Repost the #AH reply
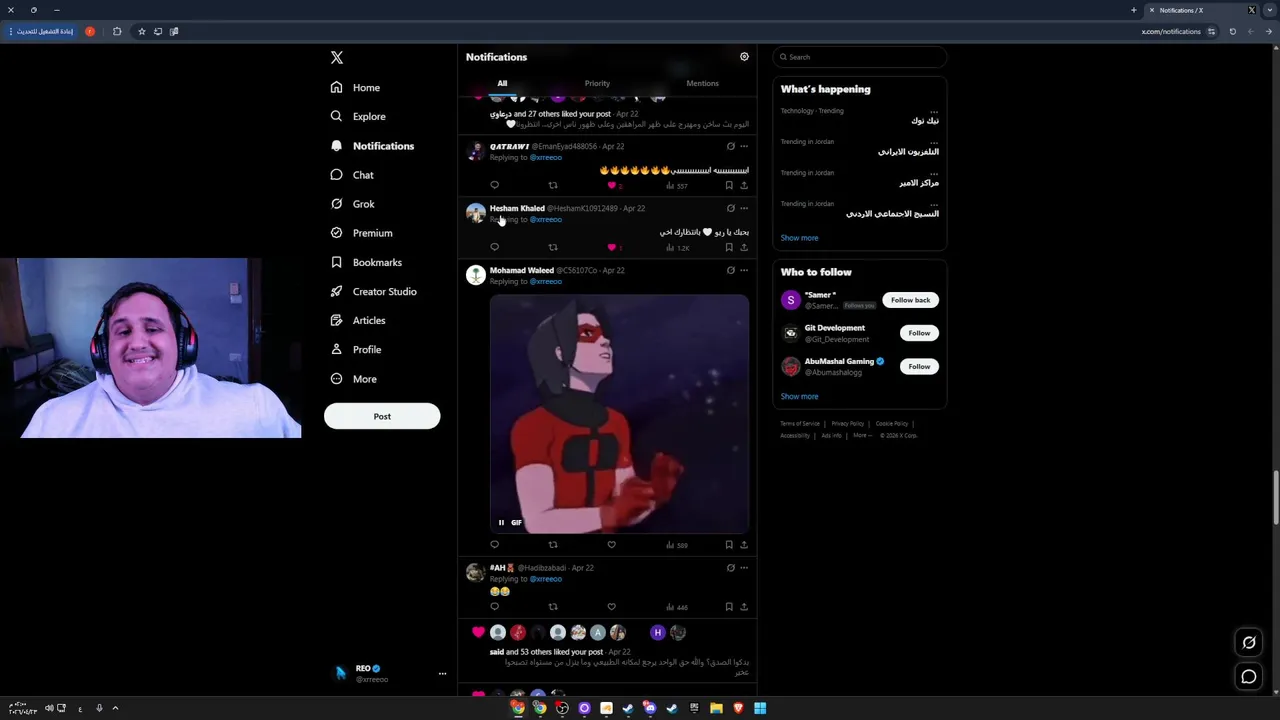The image size is (1280, 720). click(x=553, y=607)
